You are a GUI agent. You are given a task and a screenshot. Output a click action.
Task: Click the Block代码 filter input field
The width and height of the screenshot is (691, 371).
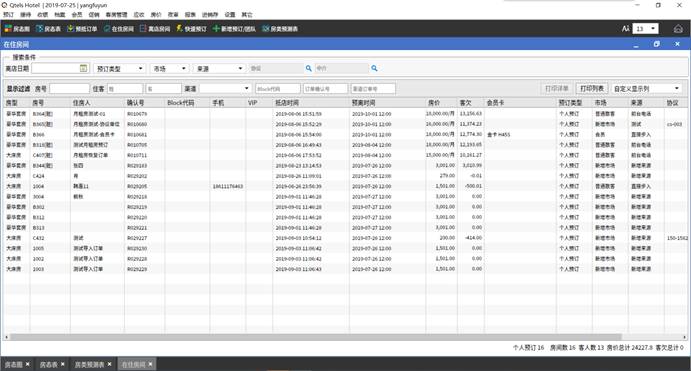[x=278, y=89]
